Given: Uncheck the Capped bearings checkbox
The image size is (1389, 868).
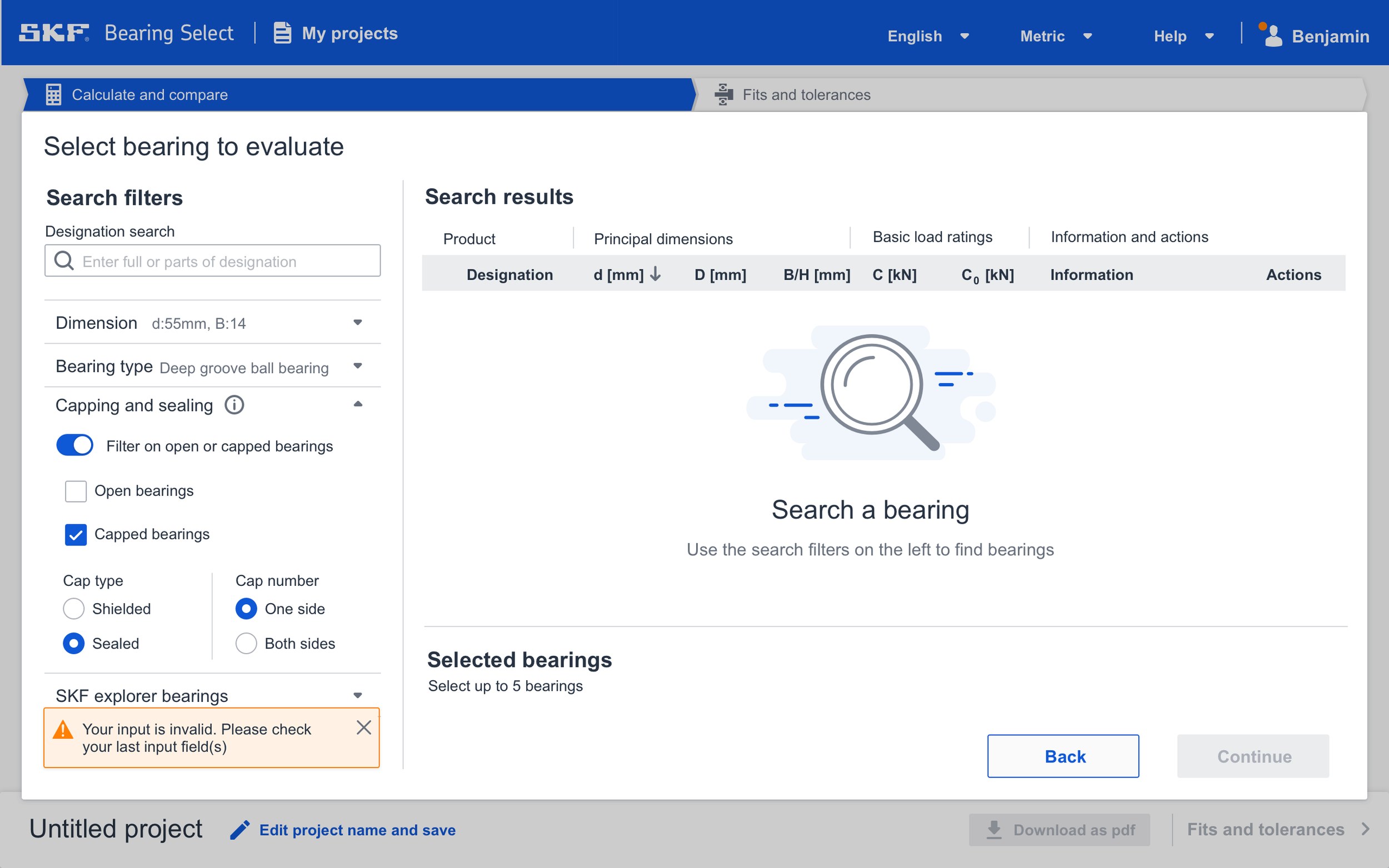Looking at the screenshot, I should [x=76, y=534].
